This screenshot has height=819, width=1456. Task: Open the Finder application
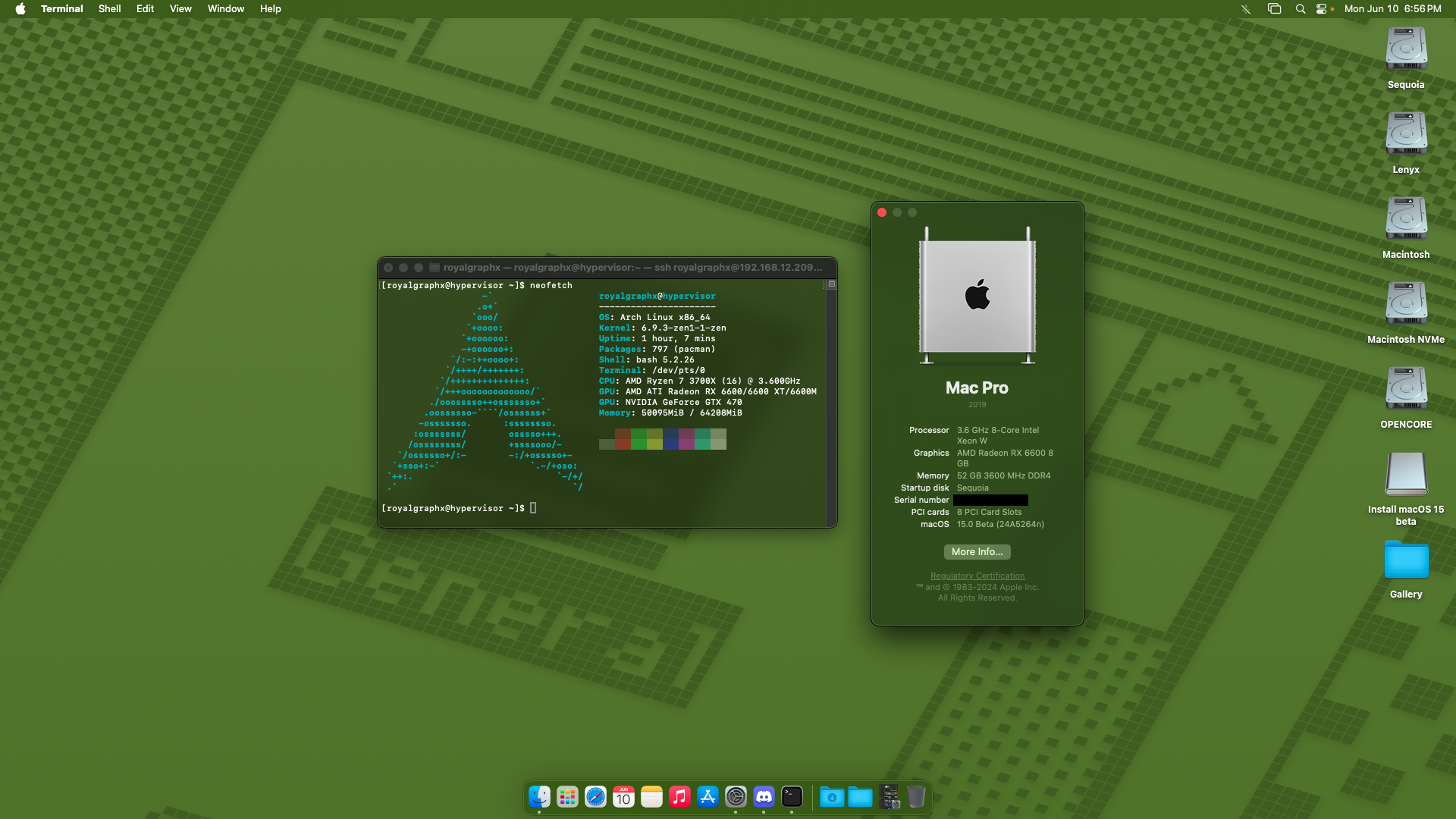click(539, 797)
